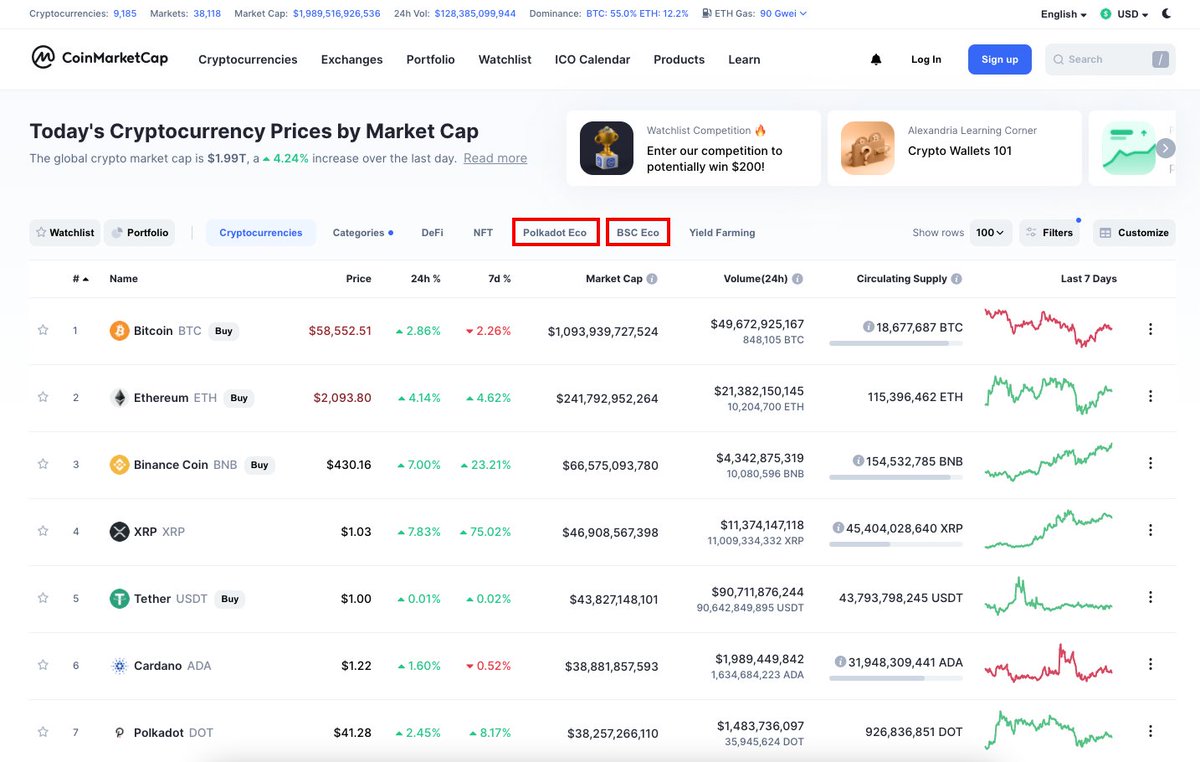Switch to the Polkadot Eco tab
This screenshot has width=1200, height=762.
(555, 232)
